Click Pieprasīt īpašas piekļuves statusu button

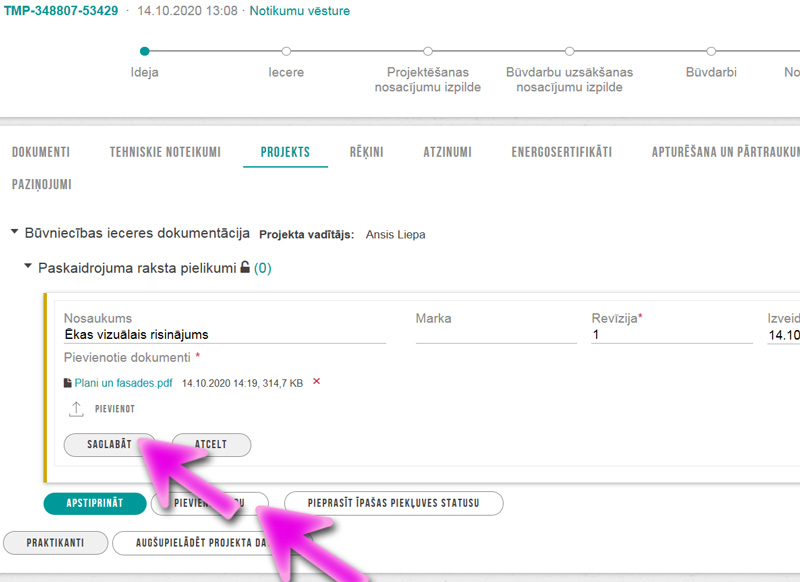tap(393, 503)
